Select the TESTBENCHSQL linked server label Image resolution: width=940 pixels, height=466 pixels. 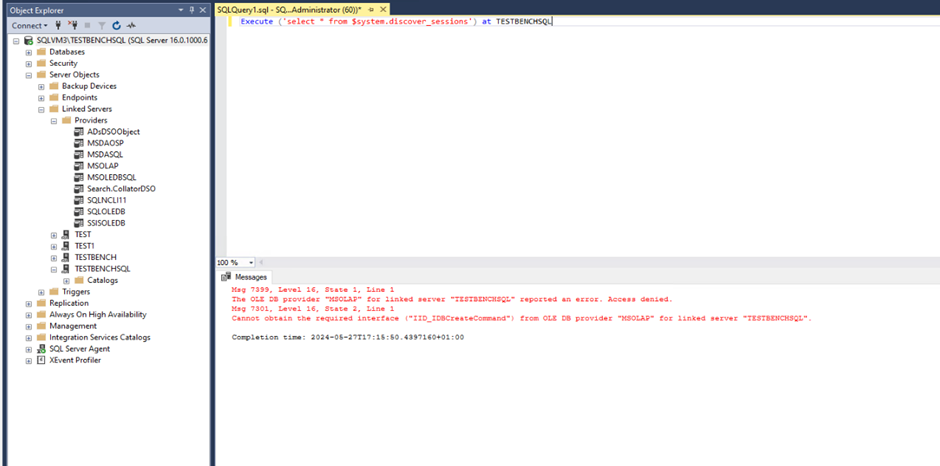tap(103, 269)
